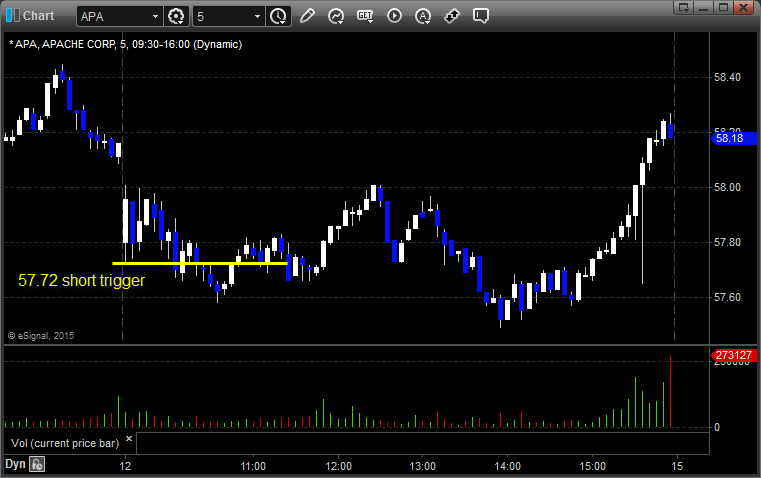The width and height of the screenshot is (761, 478).
Task: Select the yellow 57.72 short trigger line
Action: coord(199,264)
